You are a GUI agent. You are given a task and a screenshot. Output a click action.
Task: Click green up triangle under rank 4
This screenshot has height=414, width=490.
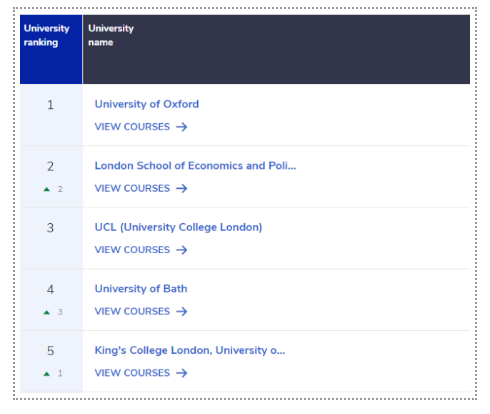pos(47,312)
